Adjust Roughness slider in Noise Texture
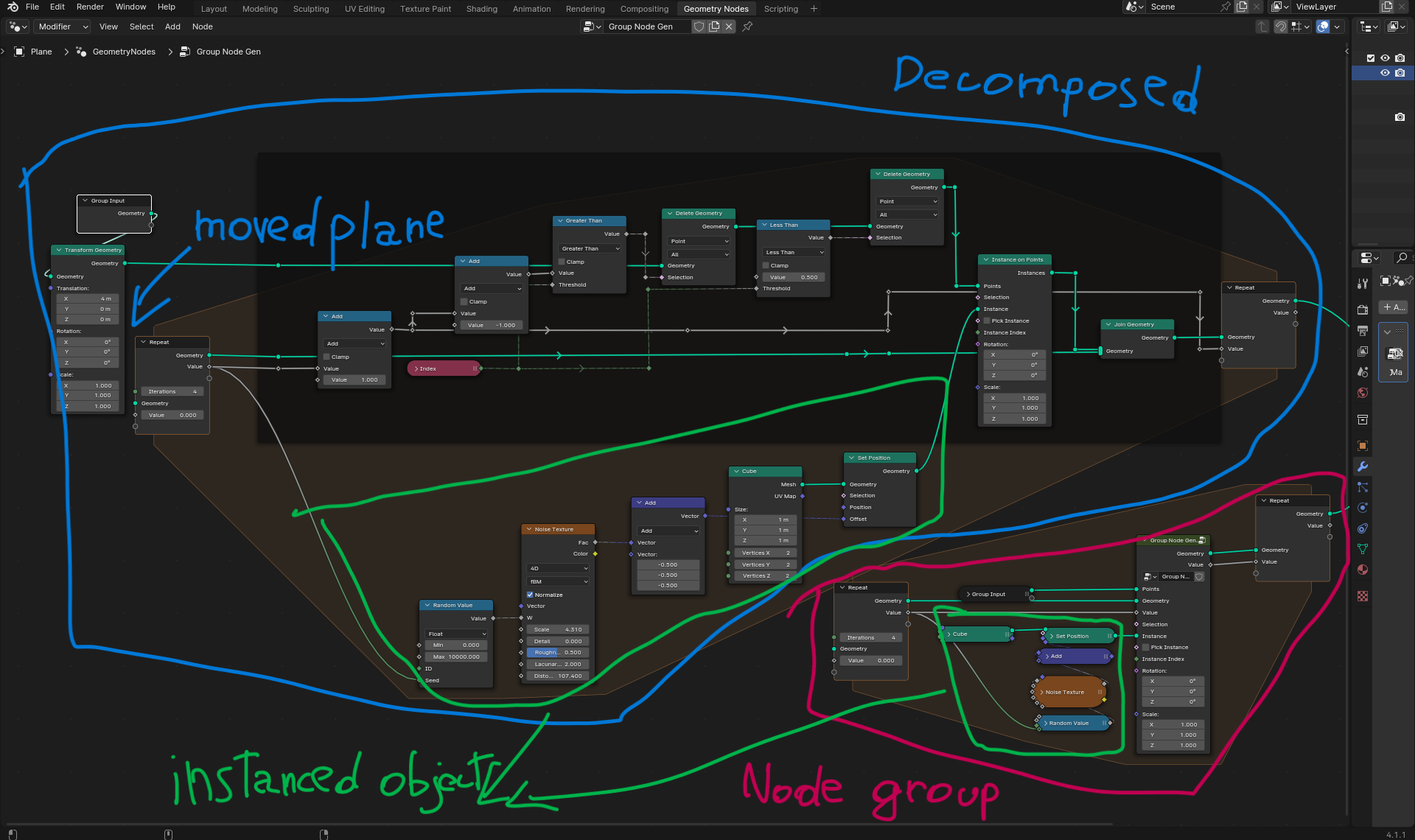The image size is (1415, 840). point(558,652)
